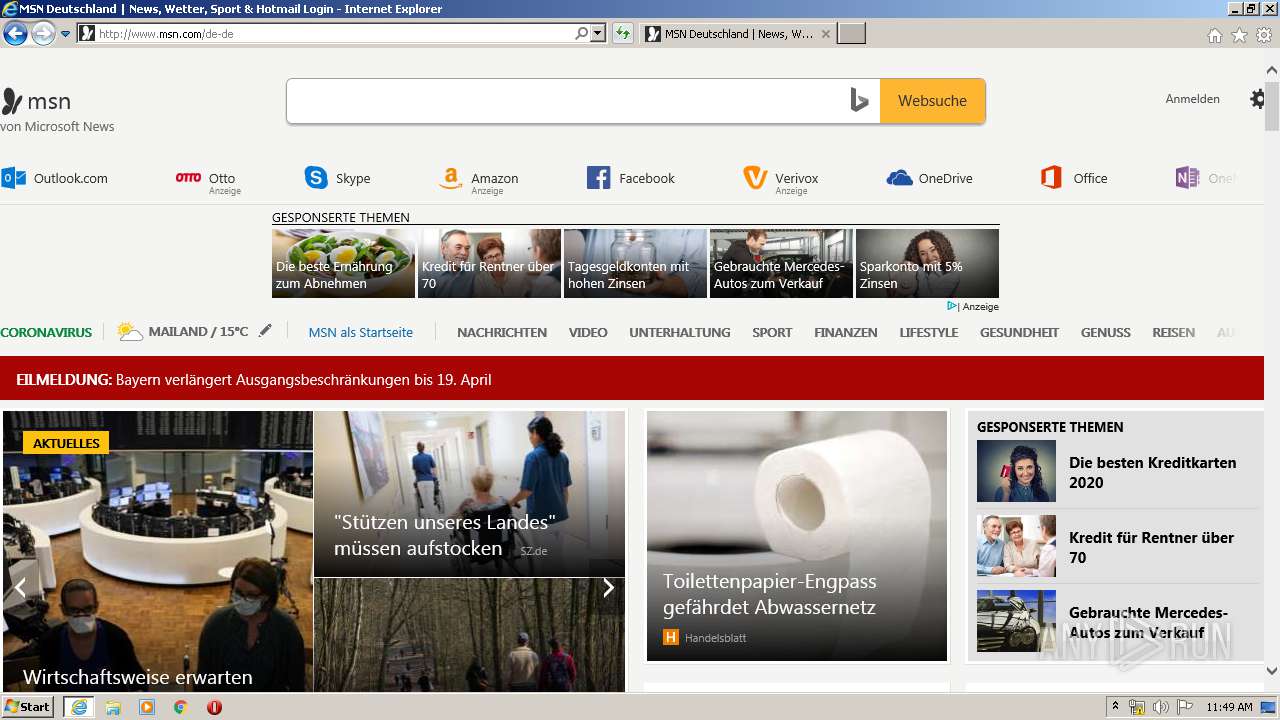Open the Skype shortcut

pos(338,178)
